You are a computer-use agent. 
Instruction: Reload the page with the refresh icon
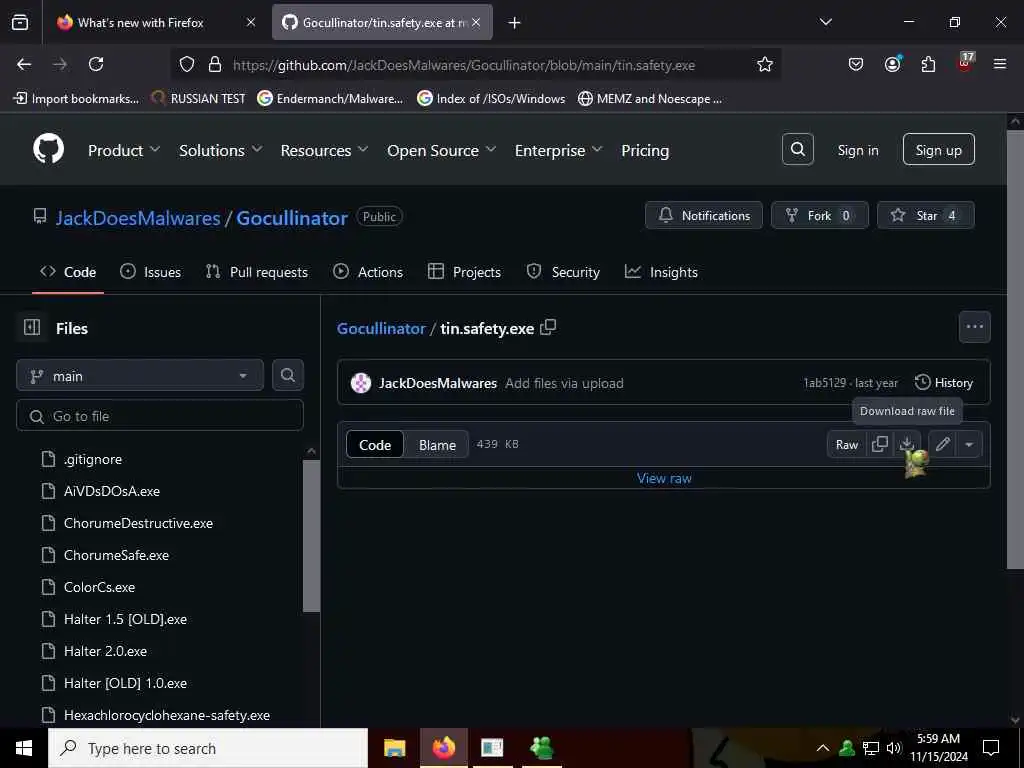(96, 64)
